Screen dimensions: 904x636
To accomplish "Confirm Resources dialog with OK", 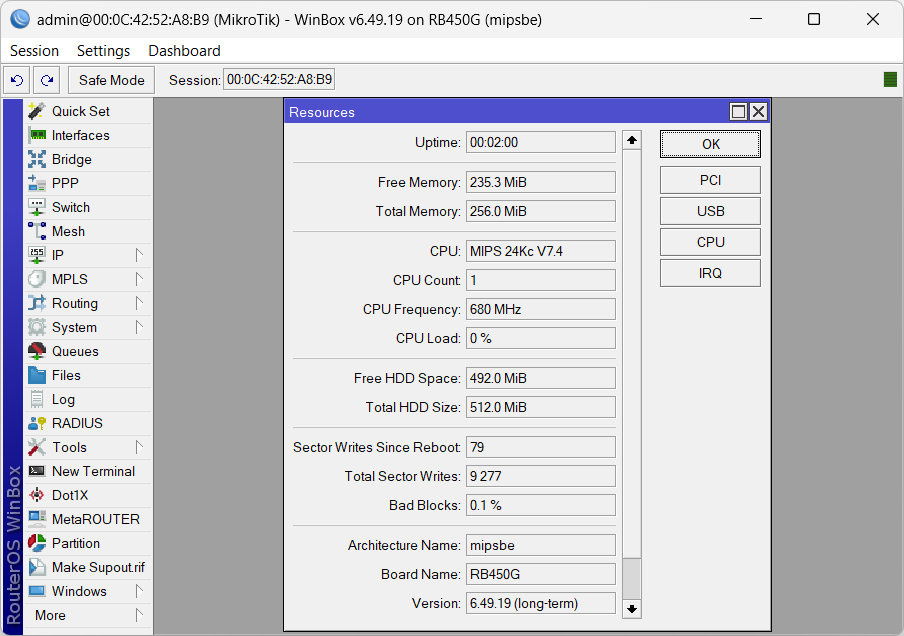I will pos(710,144).
